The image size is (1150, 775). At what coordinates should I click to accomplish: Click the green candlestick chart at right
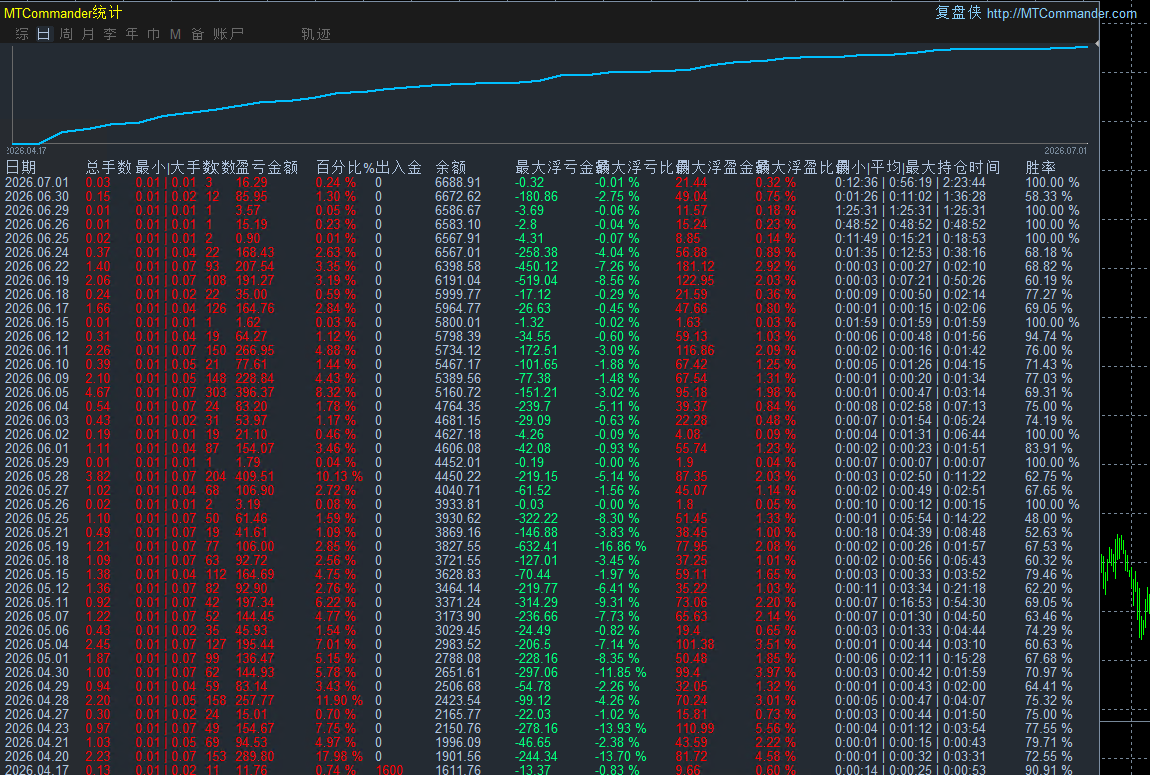pos(1126,587)
